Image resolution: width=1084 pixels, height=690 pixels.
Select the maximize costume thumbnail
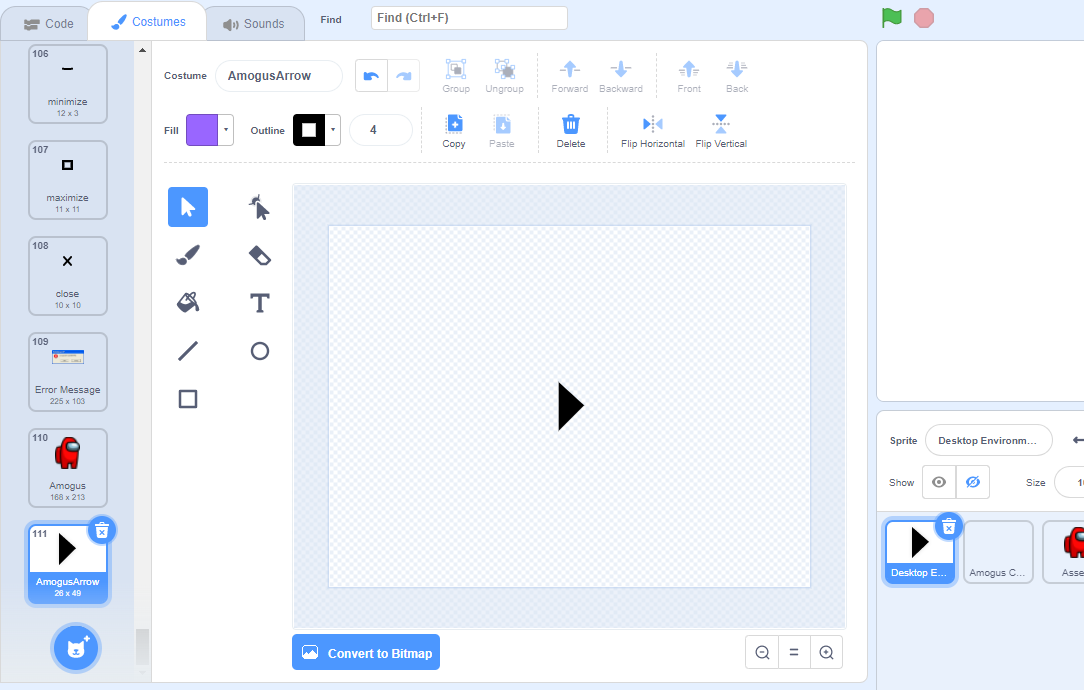[68, 180]
